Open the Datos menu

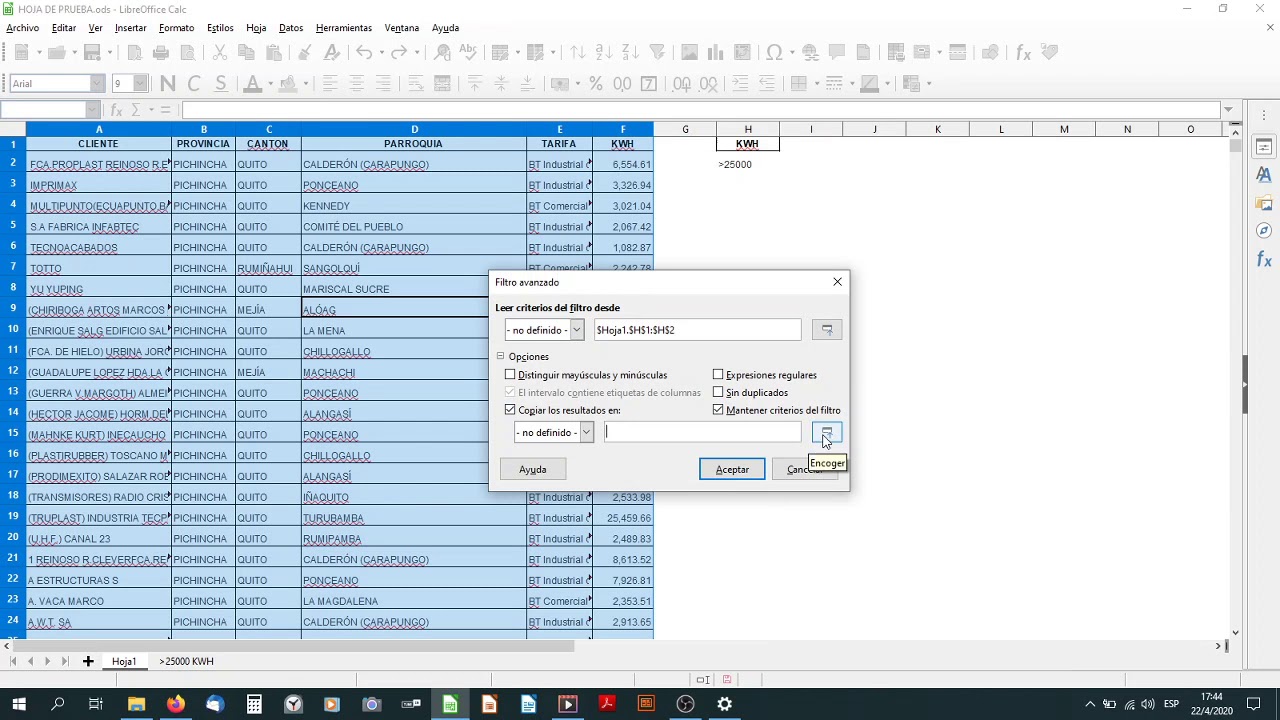[x=291, y=28]
